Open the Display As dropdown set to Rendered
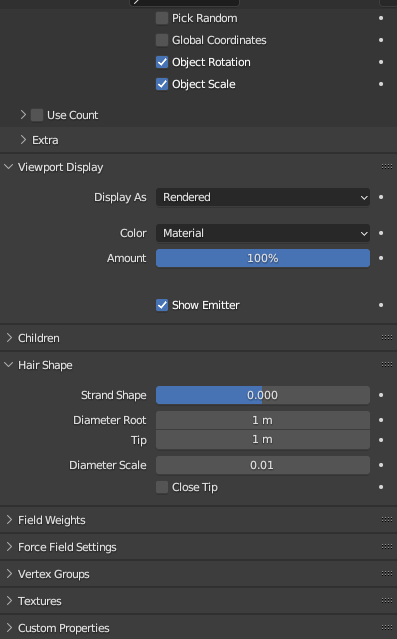This screenshot has width=397, height=639. click(x=263, y=197)
